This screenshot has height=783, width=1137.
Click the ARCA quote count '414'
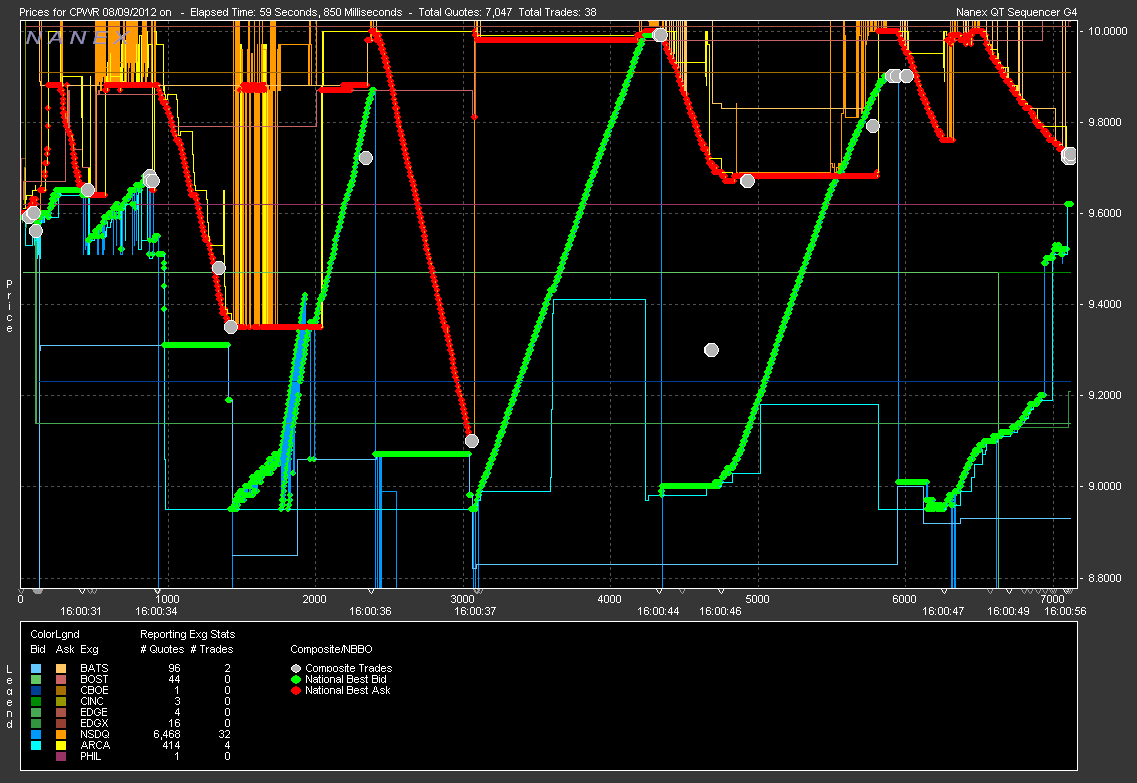[x=171, y=745]
